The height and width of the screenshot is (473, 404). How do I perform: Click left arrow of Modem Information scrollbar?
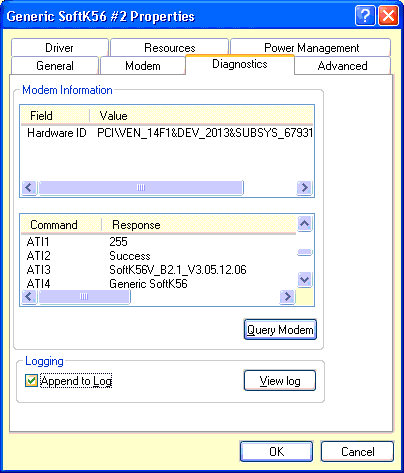coord(29,188)
